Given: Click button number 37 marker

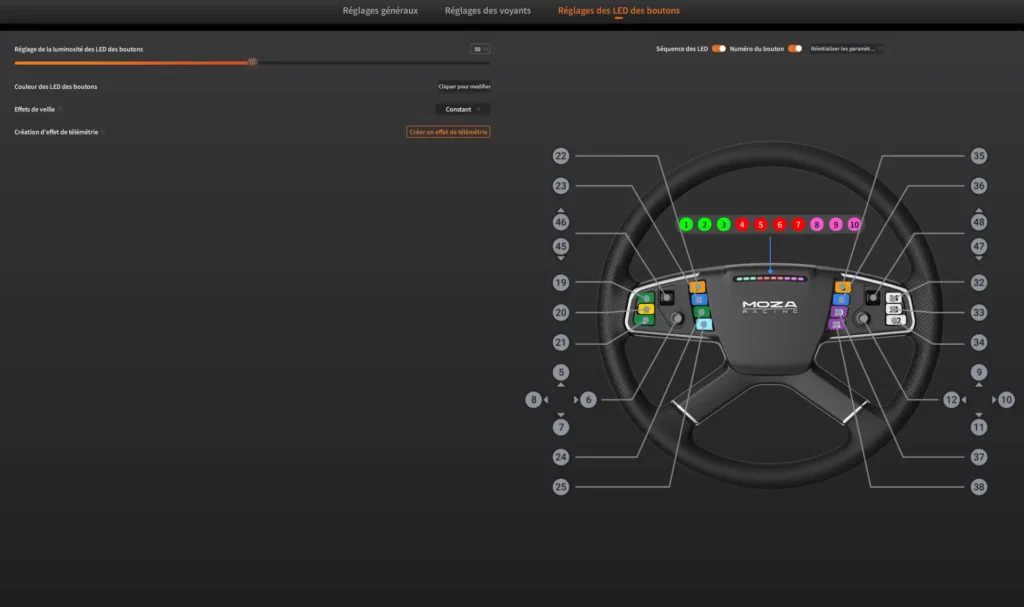Looking at the screenshot, I should (978, 457).
